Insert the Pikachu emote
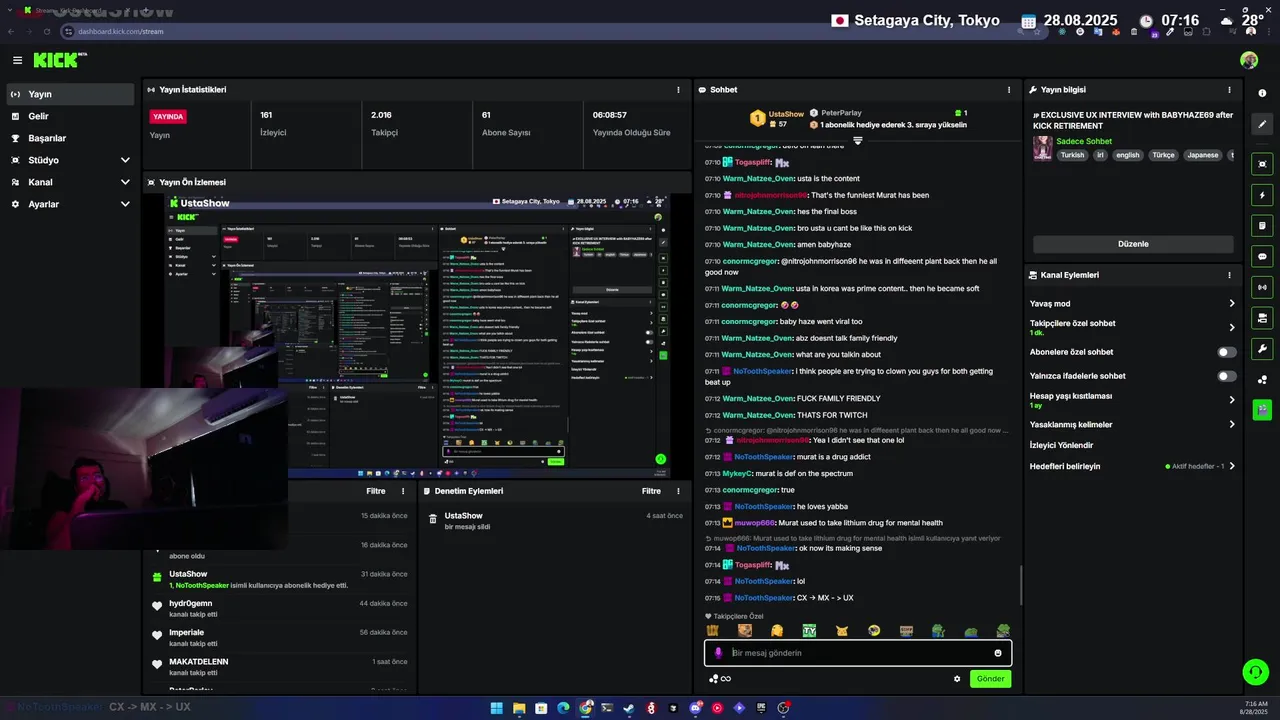This screenshot has height=720, width=1280. [x=842, y=631]
